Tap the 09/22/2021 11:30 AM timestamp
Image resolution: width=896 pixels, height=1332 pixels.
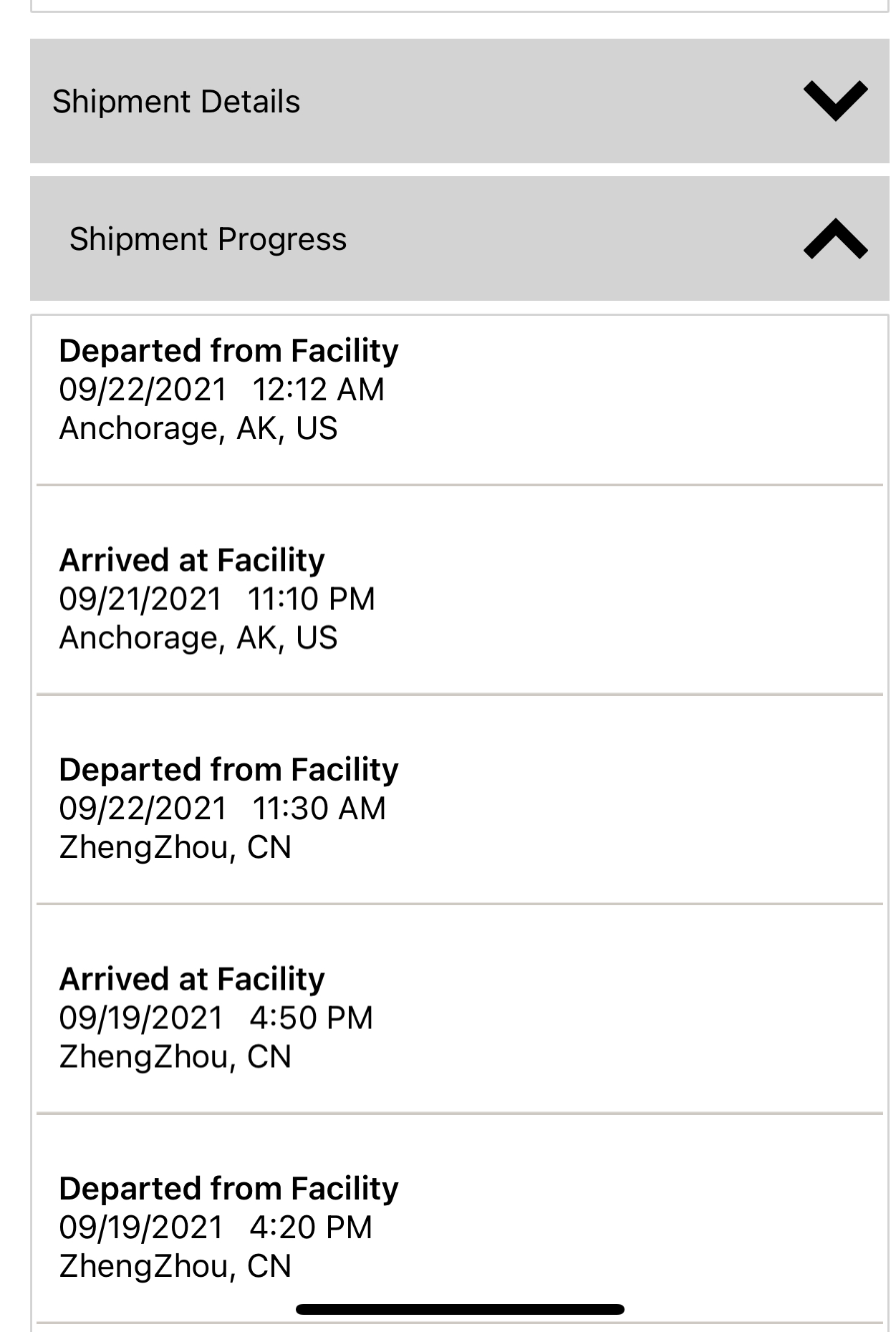pos(222,809)
